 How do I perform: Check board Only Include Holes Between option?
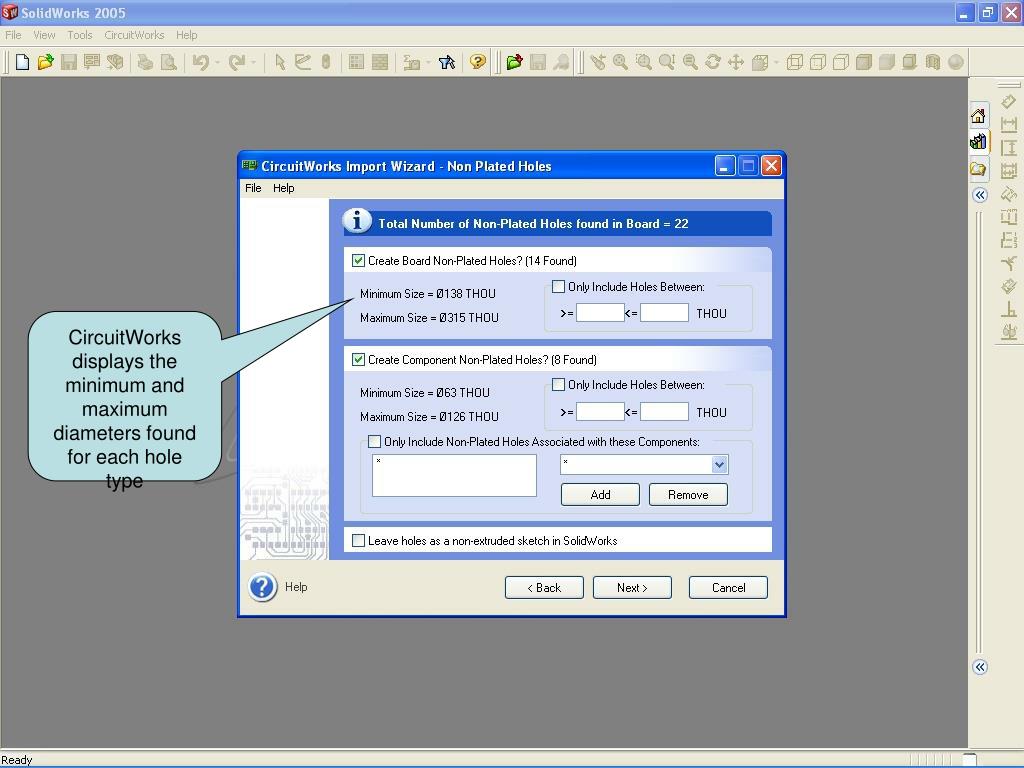point(558,286)
